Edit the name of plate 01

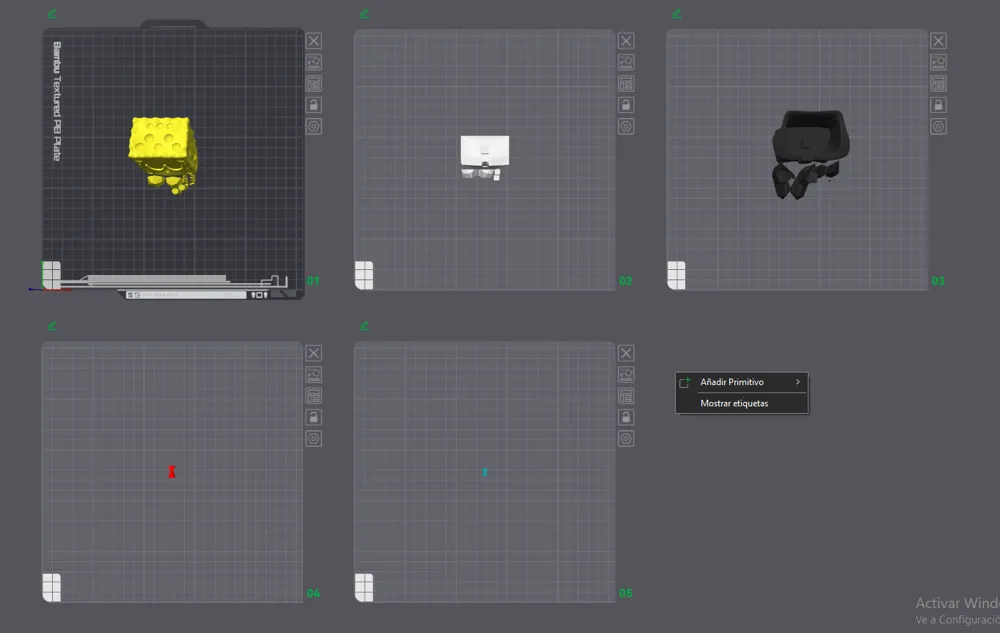pos(52,13)
